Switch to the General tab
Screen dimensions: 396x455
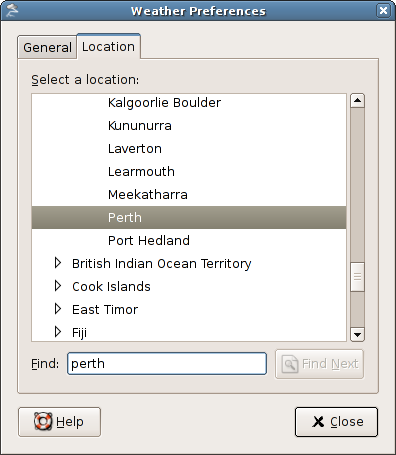47,47
